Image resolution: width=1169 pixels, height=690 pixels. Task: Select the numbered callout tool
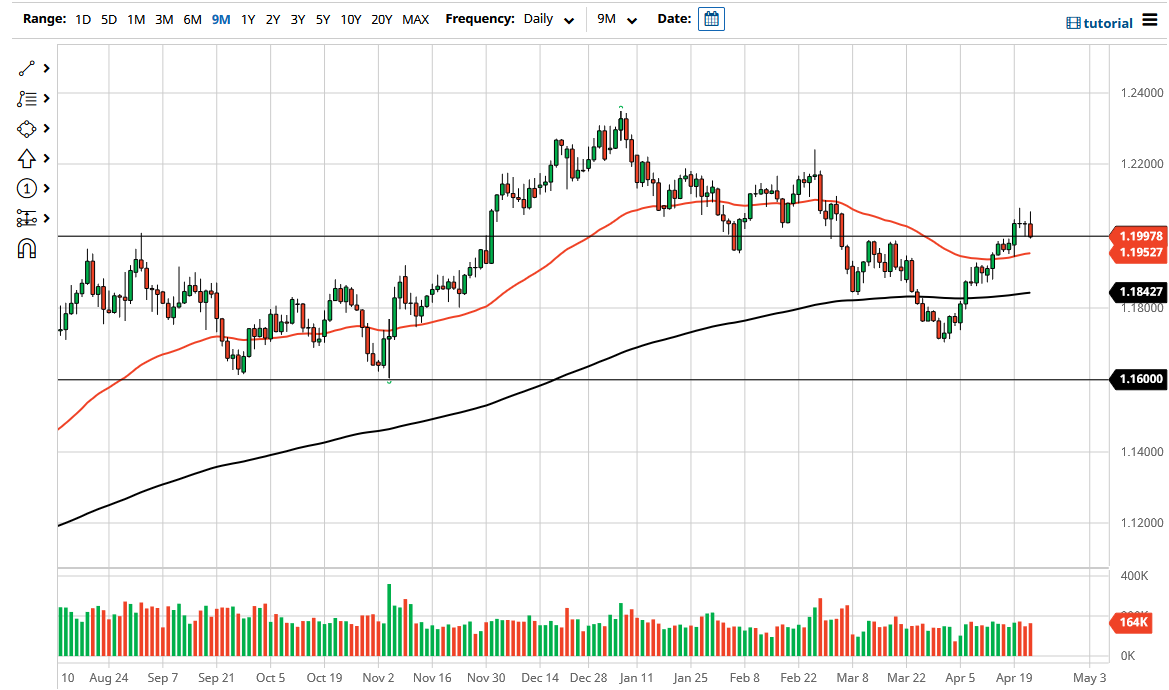point(27,188)
